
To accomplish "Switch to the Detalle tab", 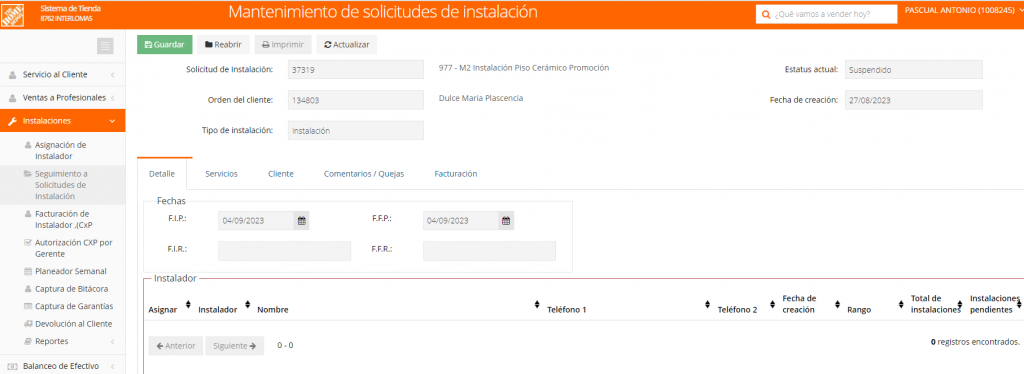I will (x=162, y=174).
